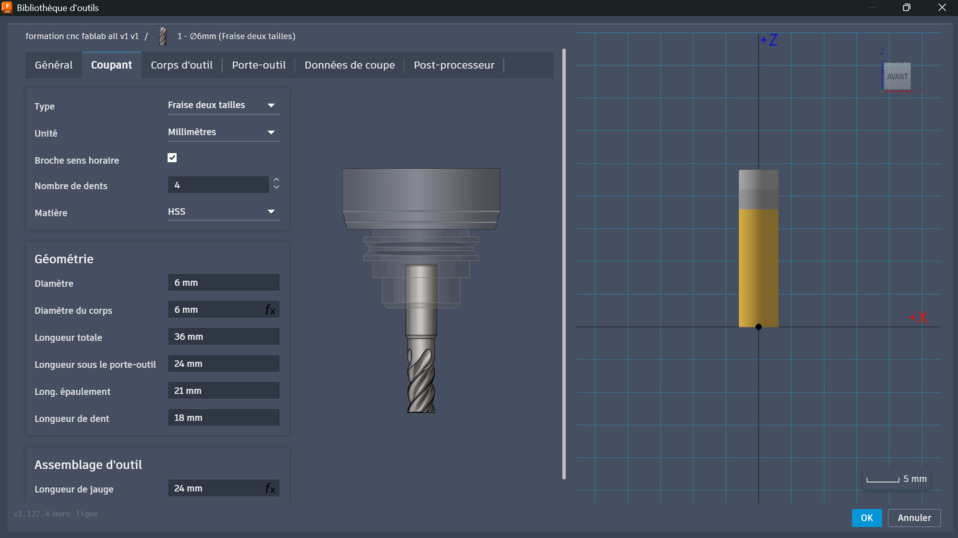Open fx expression for Diamètre du corps
Screen dimensions: 958x538
[x=270, y=310]
